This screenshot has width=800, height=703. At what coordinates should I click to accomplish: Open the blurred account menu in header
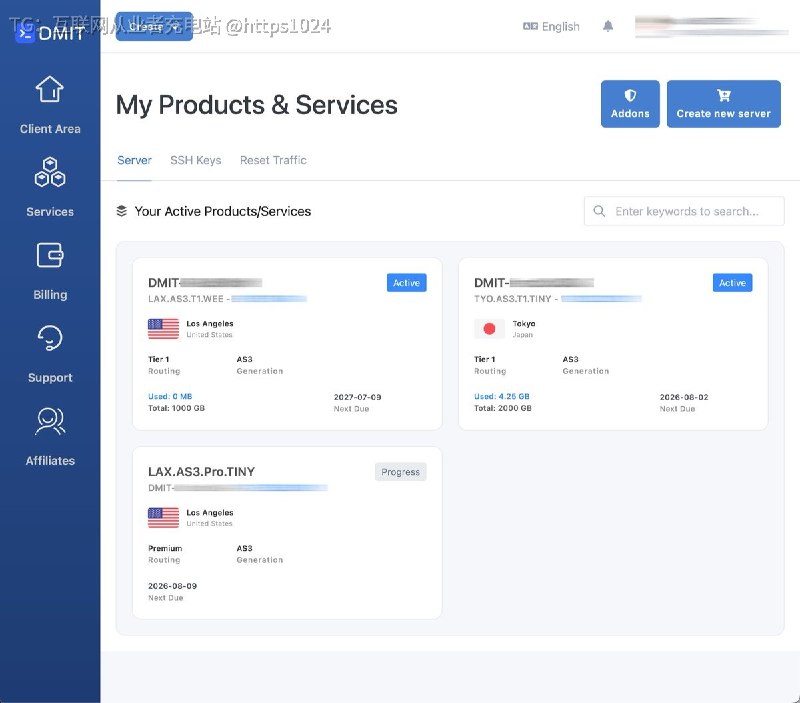711,26
